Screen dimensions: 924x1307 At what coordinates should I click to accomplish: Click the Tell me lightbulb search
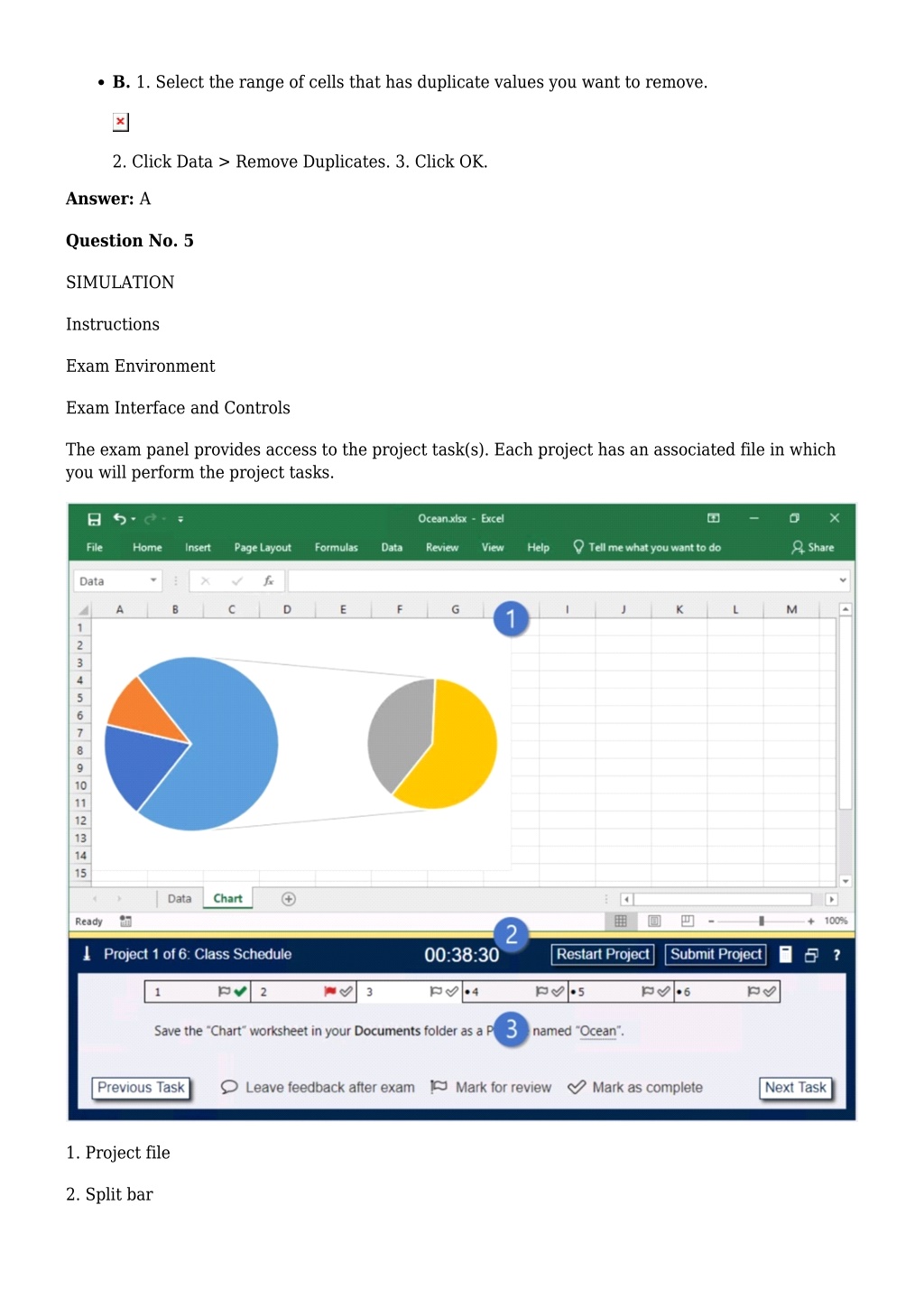647,547
